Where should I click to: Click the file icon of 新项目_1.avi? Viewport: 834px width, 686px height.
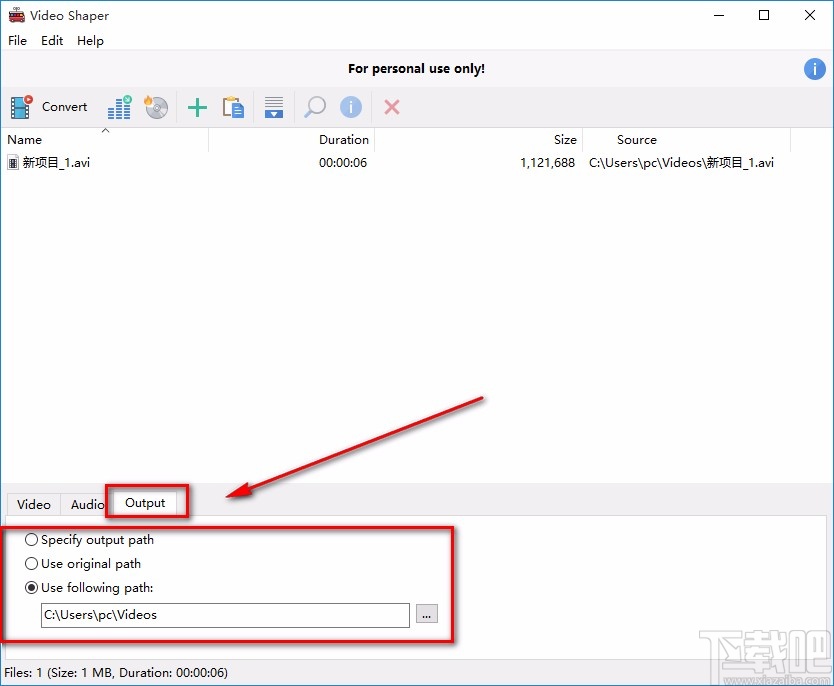tap(13, 163)
